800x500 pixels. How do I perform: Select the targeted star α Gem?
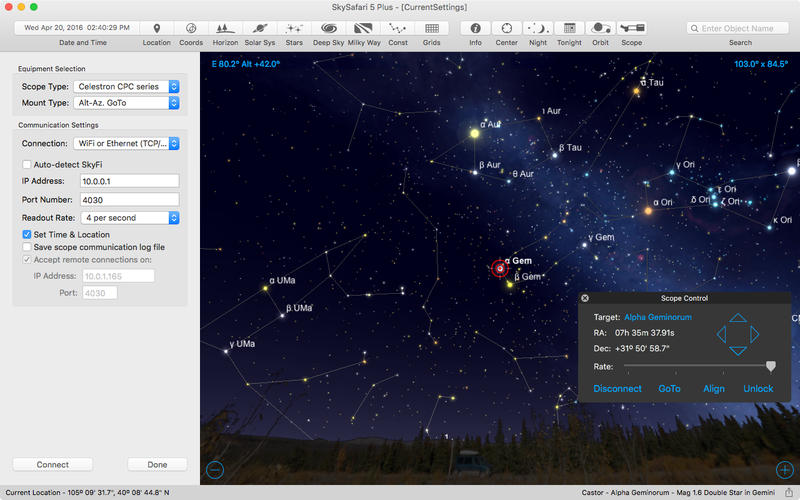[x=499, y=268]
